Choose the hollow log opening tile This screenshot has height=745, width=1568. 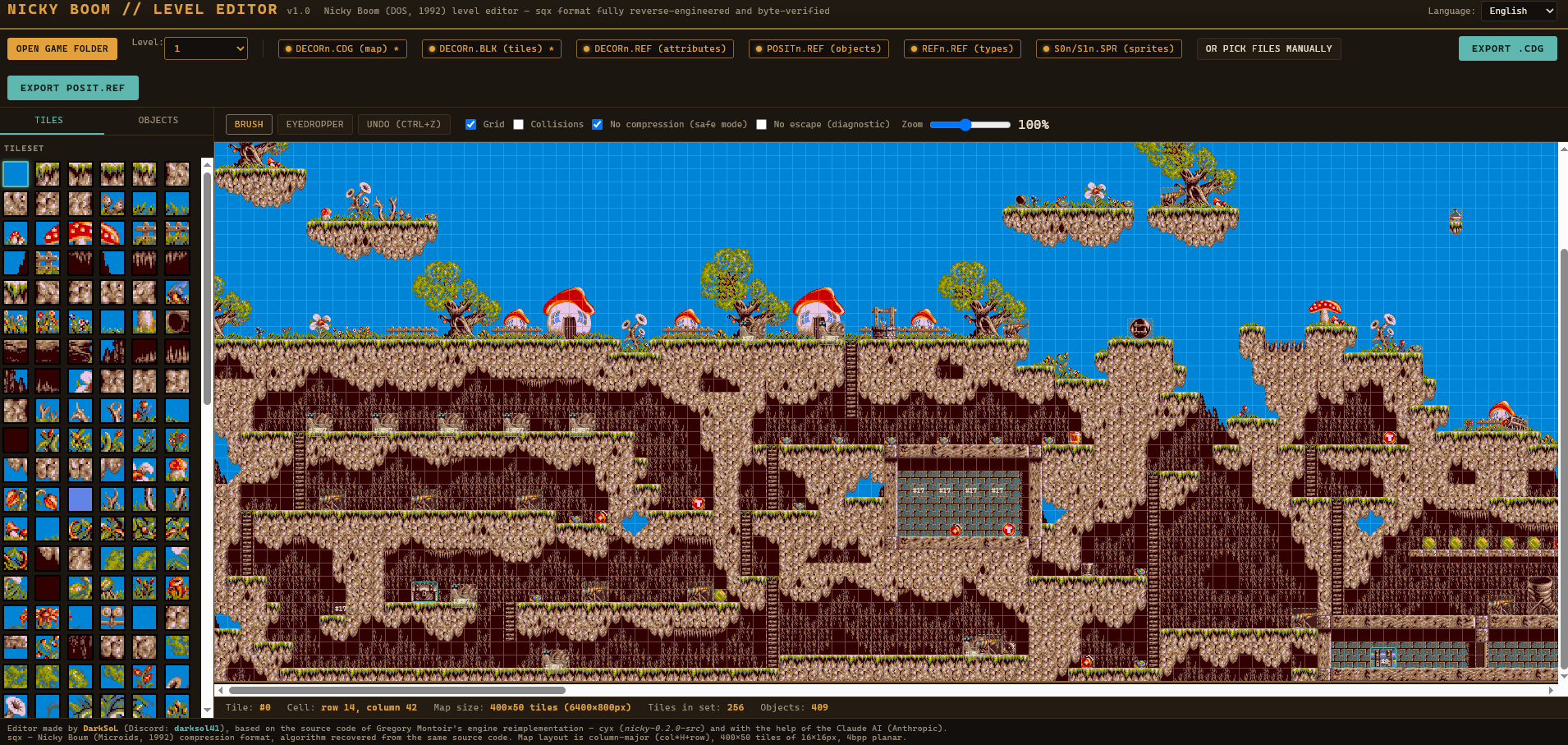pos(177,322)
